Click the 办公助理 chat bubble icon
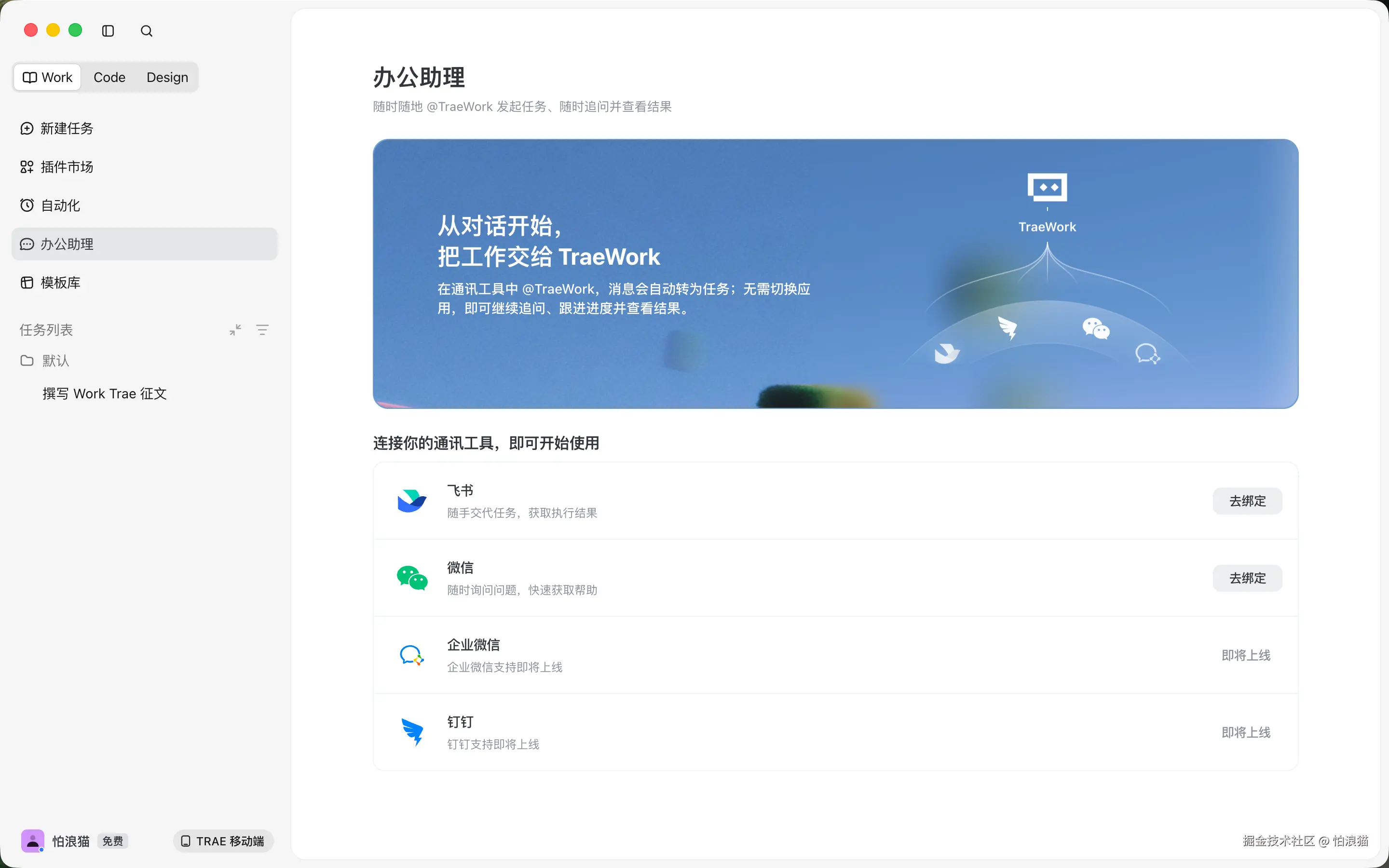The image size is (1389, 868). 27,244
